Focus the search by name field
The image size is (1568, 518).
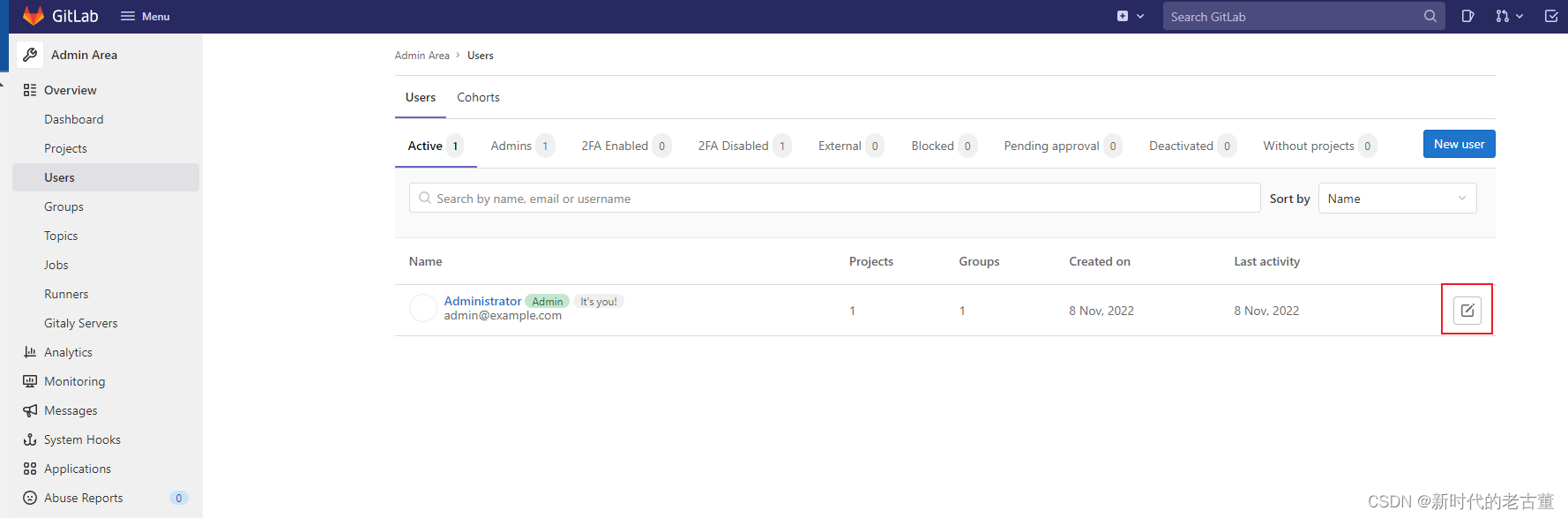pos(833,199)
